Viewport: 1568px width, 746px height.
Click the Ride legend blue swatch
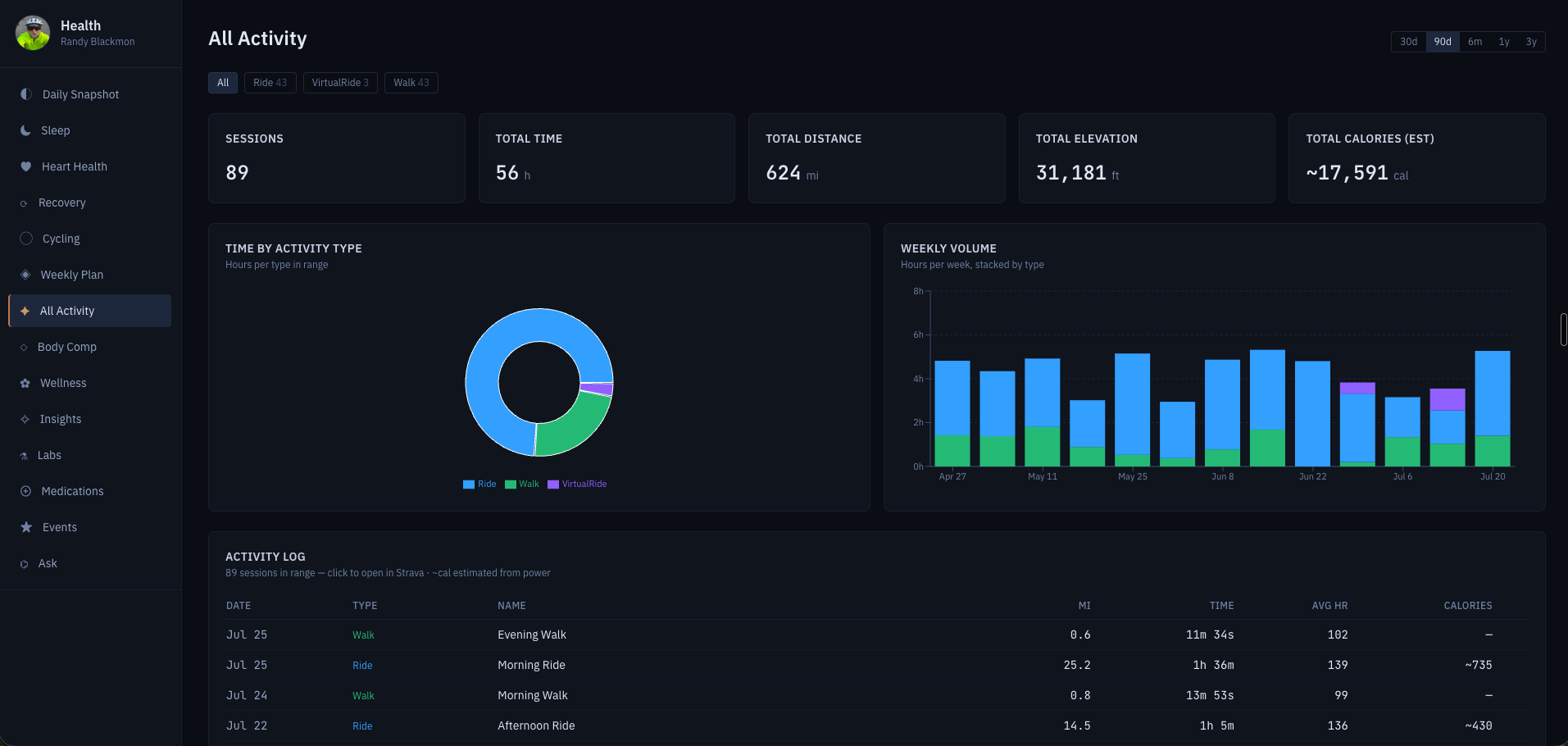(469, 484)
